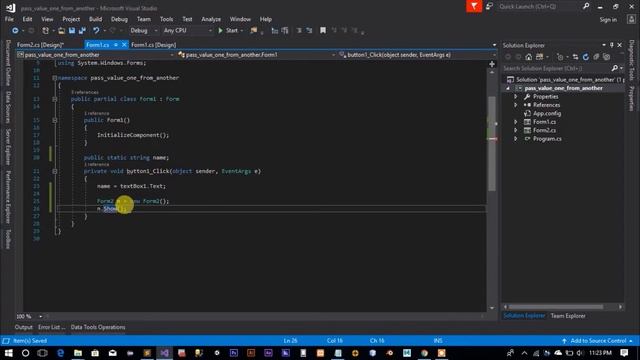Screen dimensions: 640x360
Task: Click the Save All toolbar icon
Action: [x=82, y=31]
